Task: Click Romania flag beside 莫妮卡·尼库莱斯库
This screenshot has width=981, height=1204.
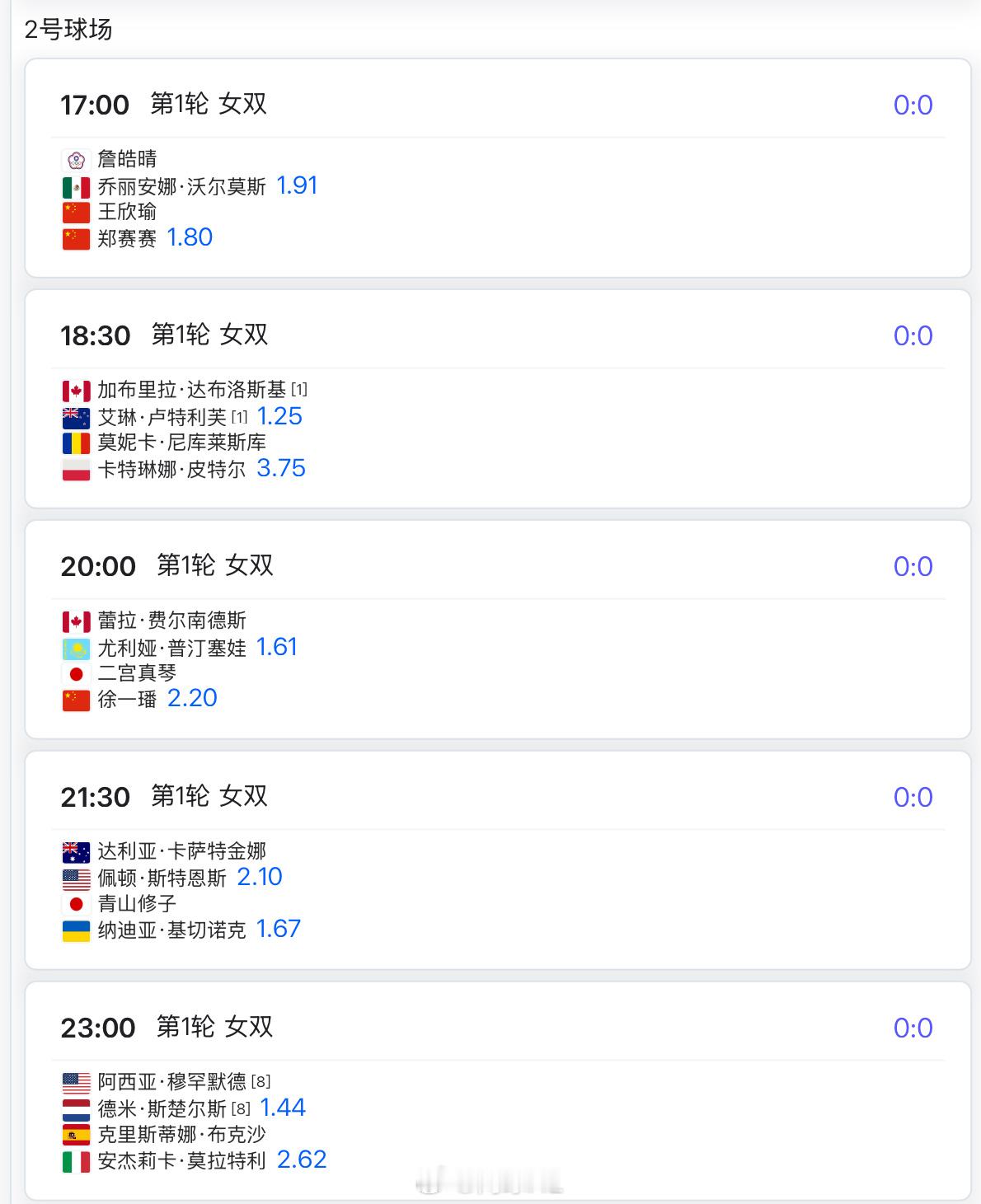Action: pos(76,443)
